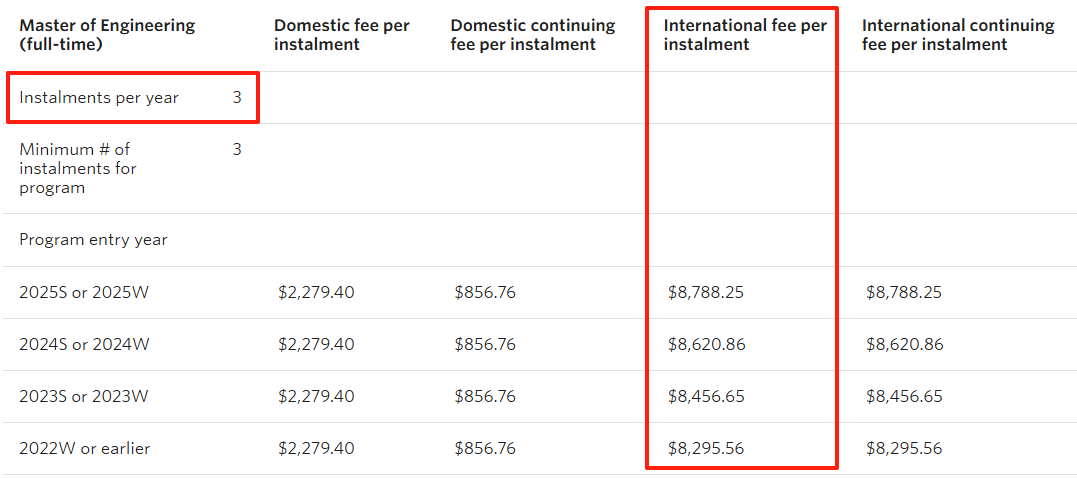This screenshot has height=479, width=1077.
Task: Click the $8,295.56 international fee per instalment
Action: click(x=705, y=449)
